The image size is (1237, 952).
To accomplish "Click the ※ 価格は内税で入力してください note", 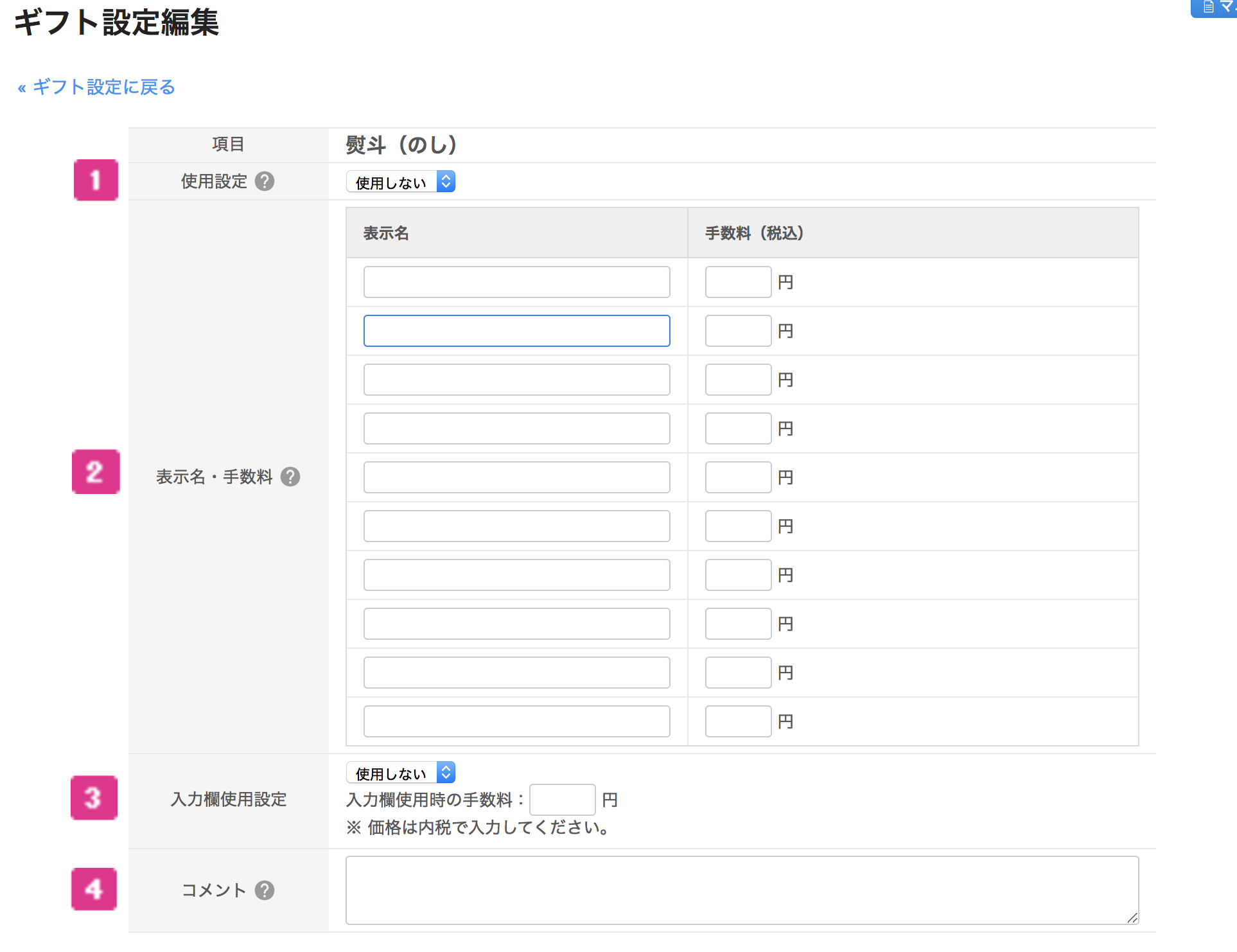I will point(478,827).
